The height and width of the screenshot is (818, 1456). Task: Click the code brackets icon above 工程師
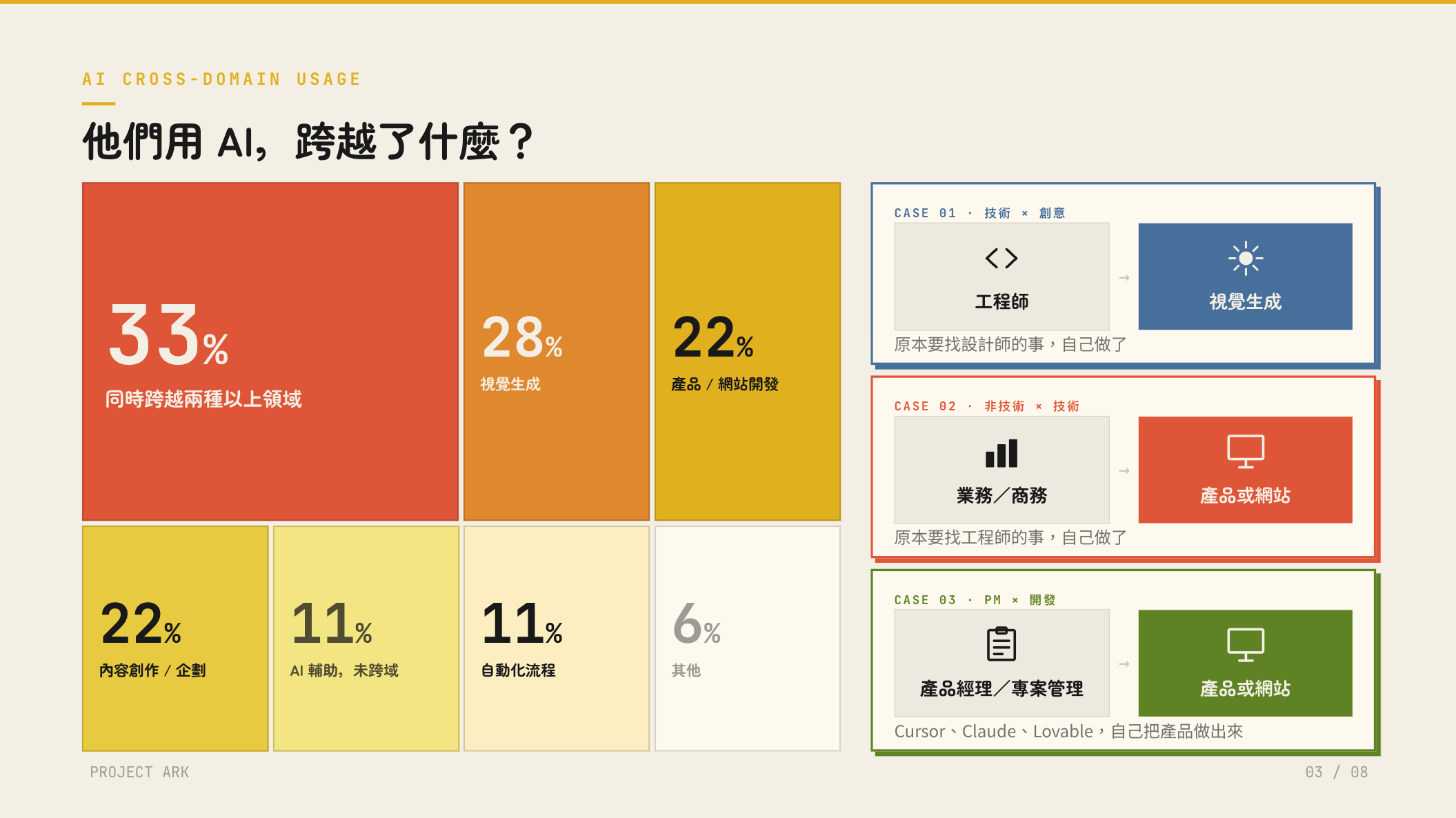click(x=1001, y=259)
